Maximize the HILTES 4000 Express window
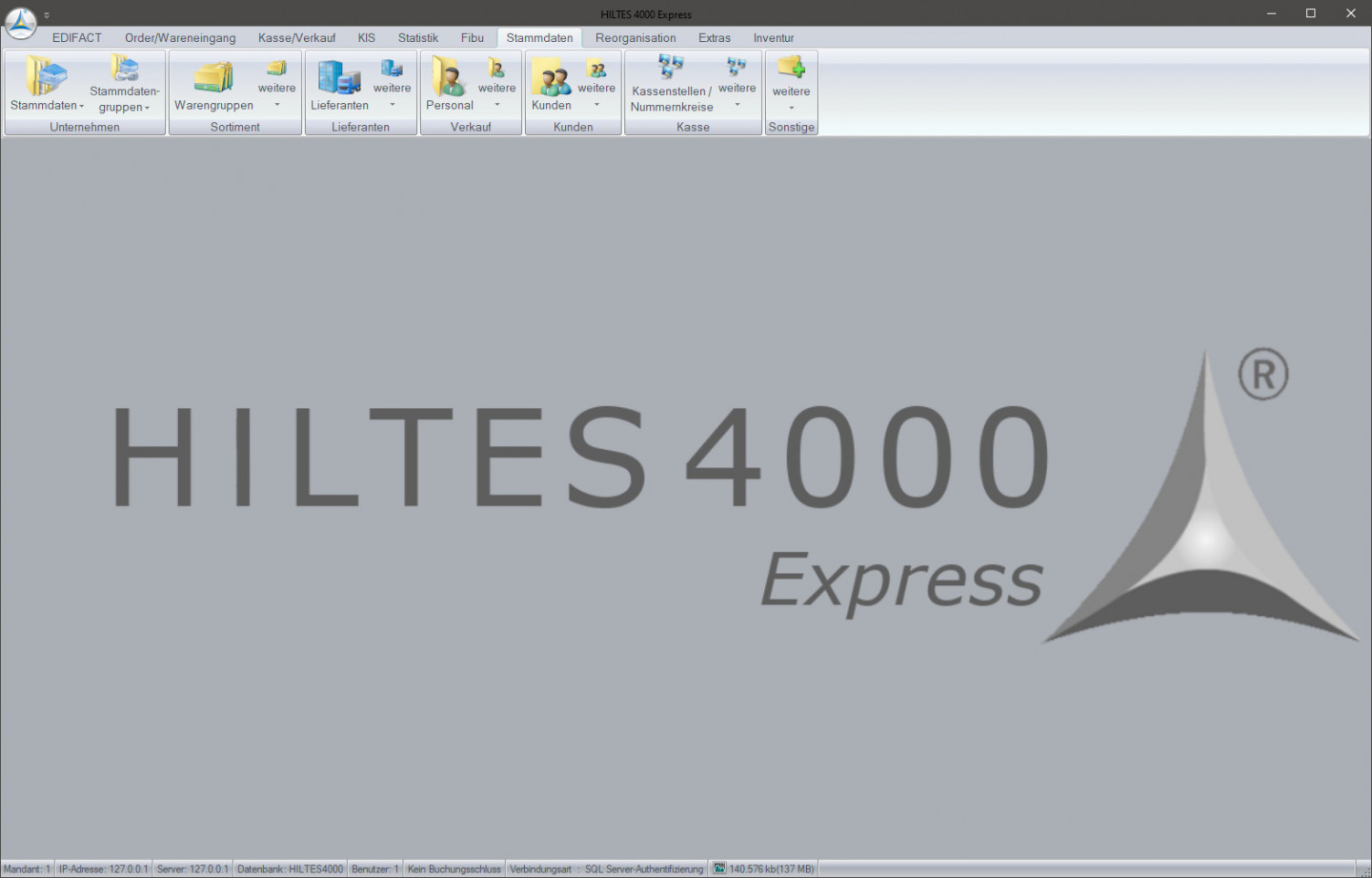1372x878 pixels. pos(1311,13)
